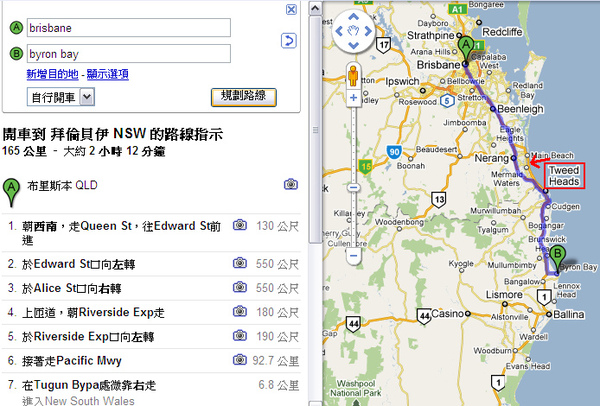Click the green B marker beside byron bay field

[16, 54]
